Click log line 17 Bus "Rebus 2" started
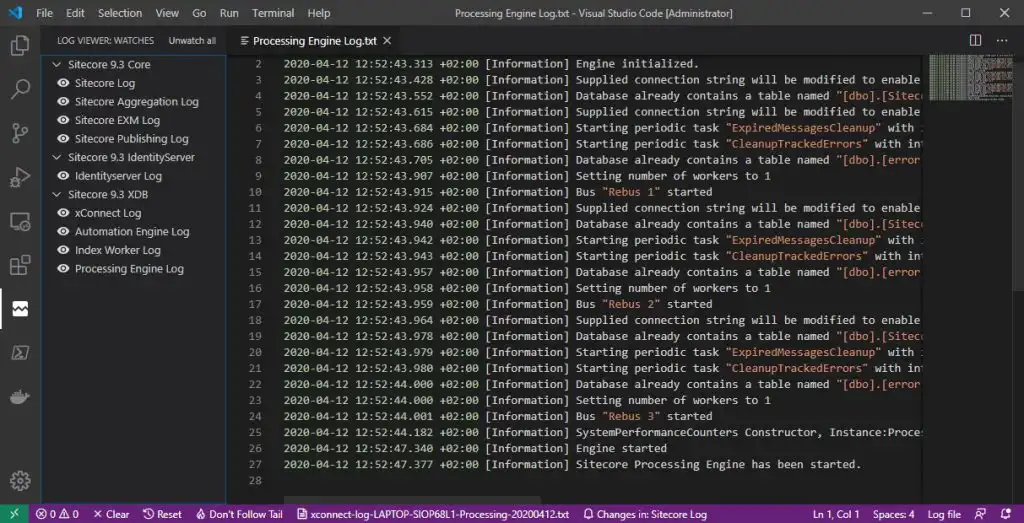 (643, 304)
